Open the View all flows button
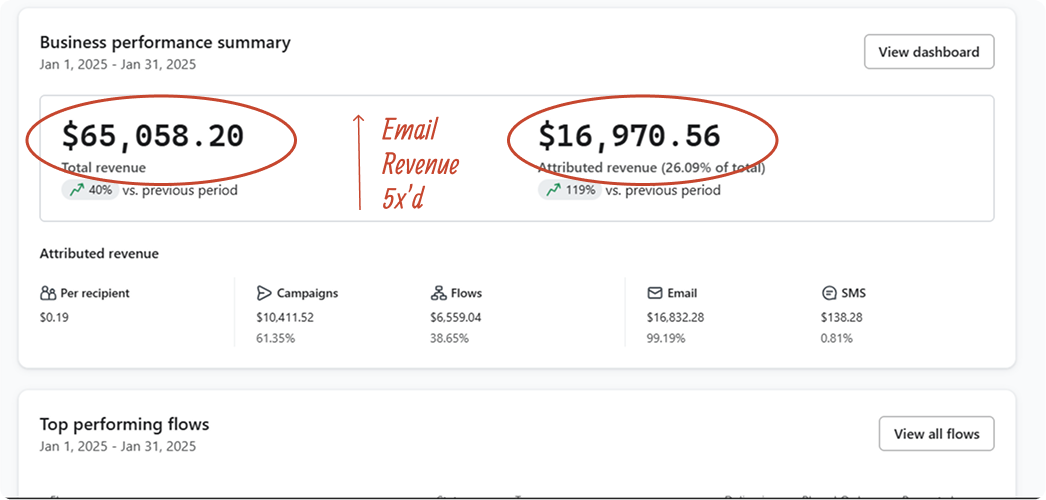Image resolution: width=1046 pixels, height=500 pixels. (936, 434)
